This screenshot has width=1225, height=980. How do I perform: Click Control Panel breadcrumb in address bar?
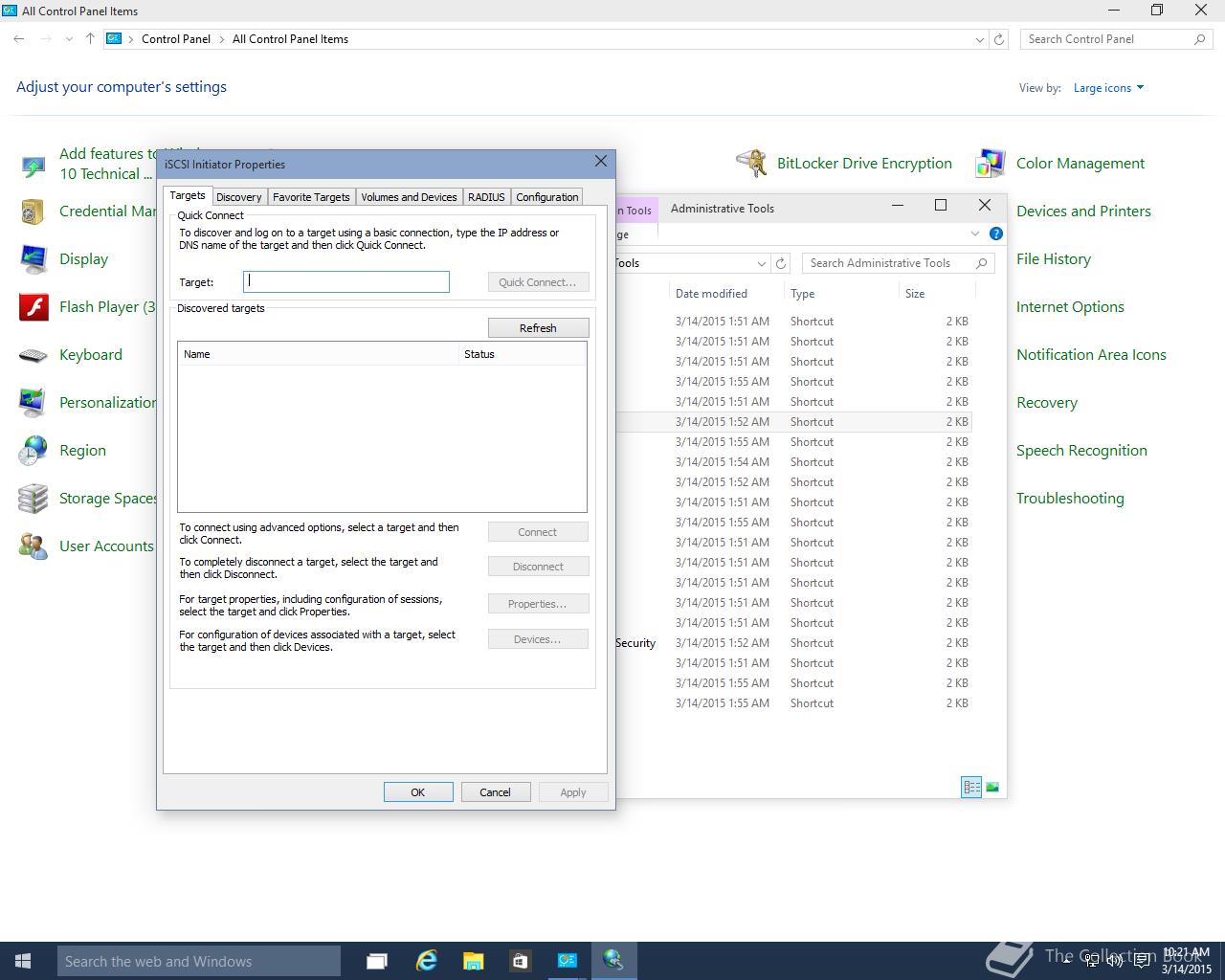tap(176, 39)
